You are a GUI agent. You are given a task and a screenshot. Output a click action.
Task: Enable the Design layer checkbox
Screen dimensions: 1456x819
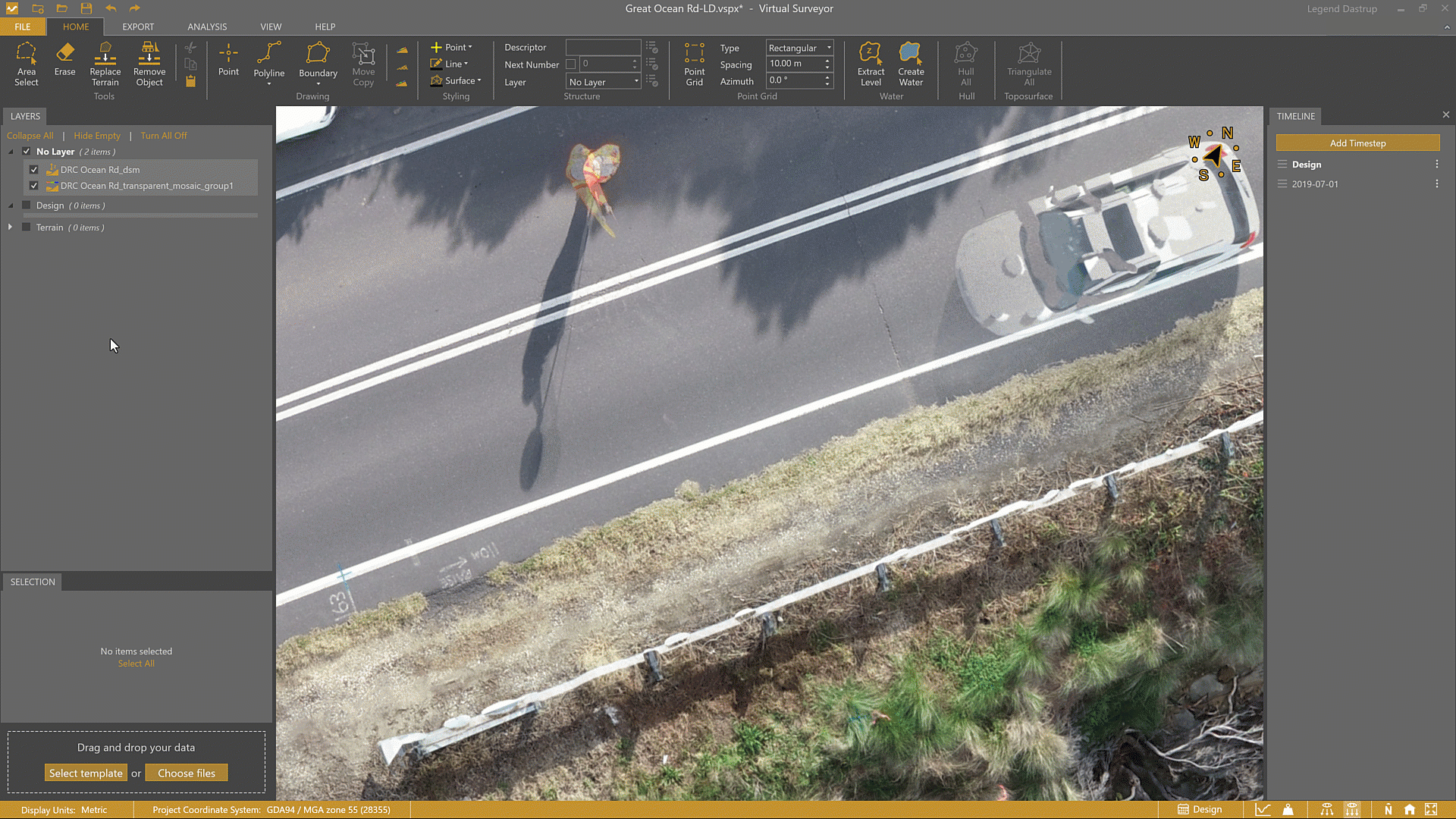(25, 205)
